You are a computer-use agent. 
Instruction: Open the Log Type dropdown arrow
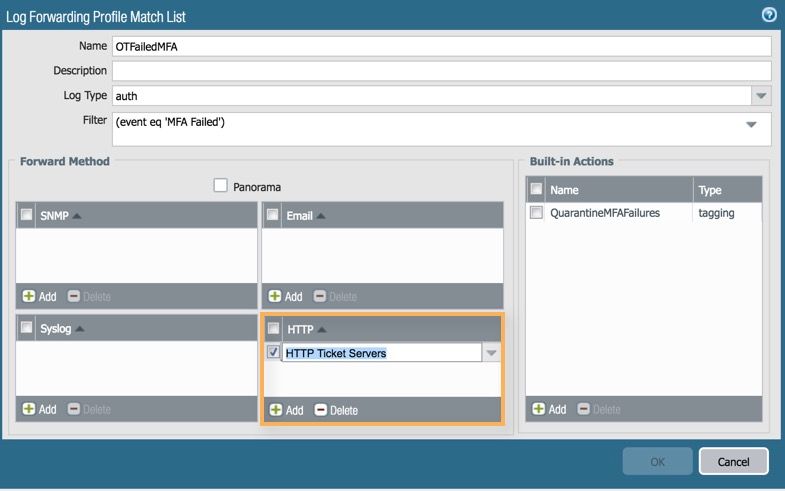(761, 96)
